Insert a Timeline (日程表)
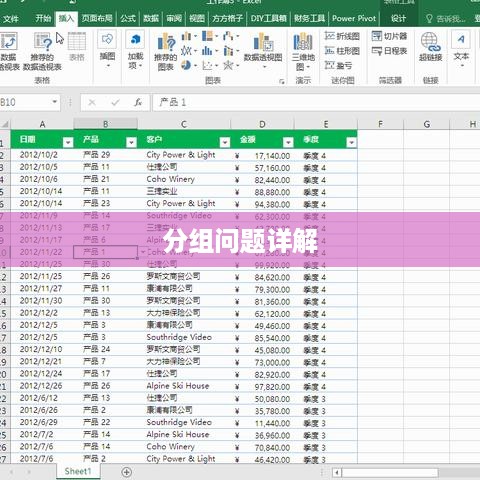The image size is (480, 480). pos(389,51)
